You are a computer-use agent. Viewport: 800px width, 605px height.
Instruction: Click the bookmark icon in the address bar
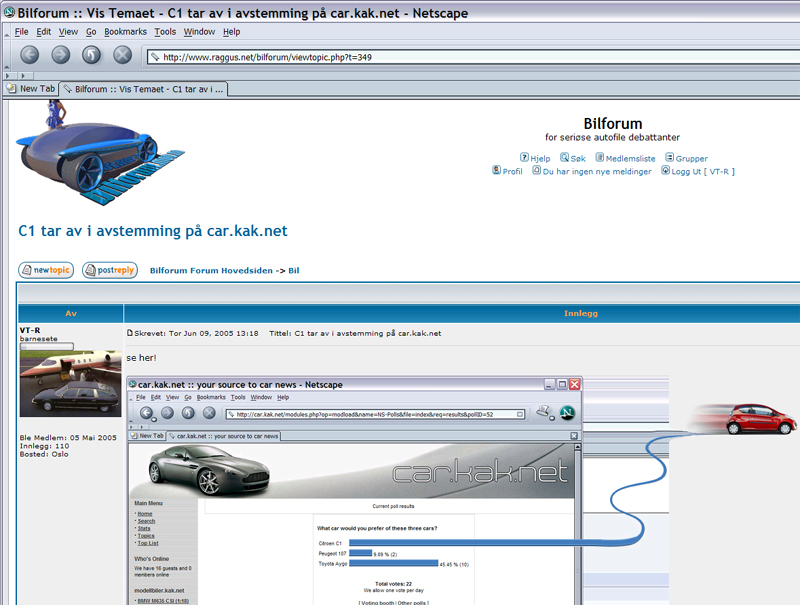[x=155, y=57]
